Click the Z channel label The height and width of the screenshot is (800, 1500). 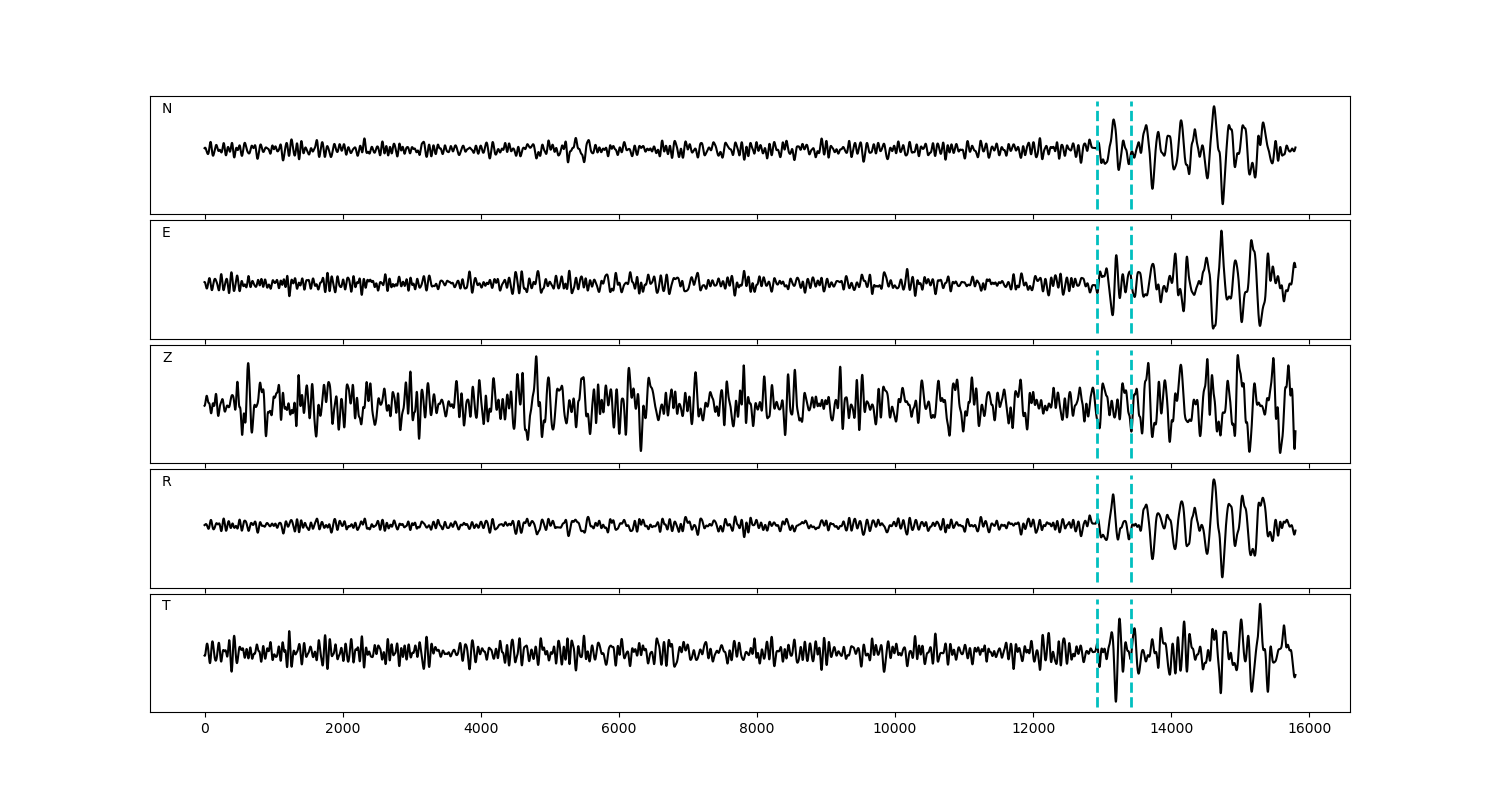click(167, 358)
